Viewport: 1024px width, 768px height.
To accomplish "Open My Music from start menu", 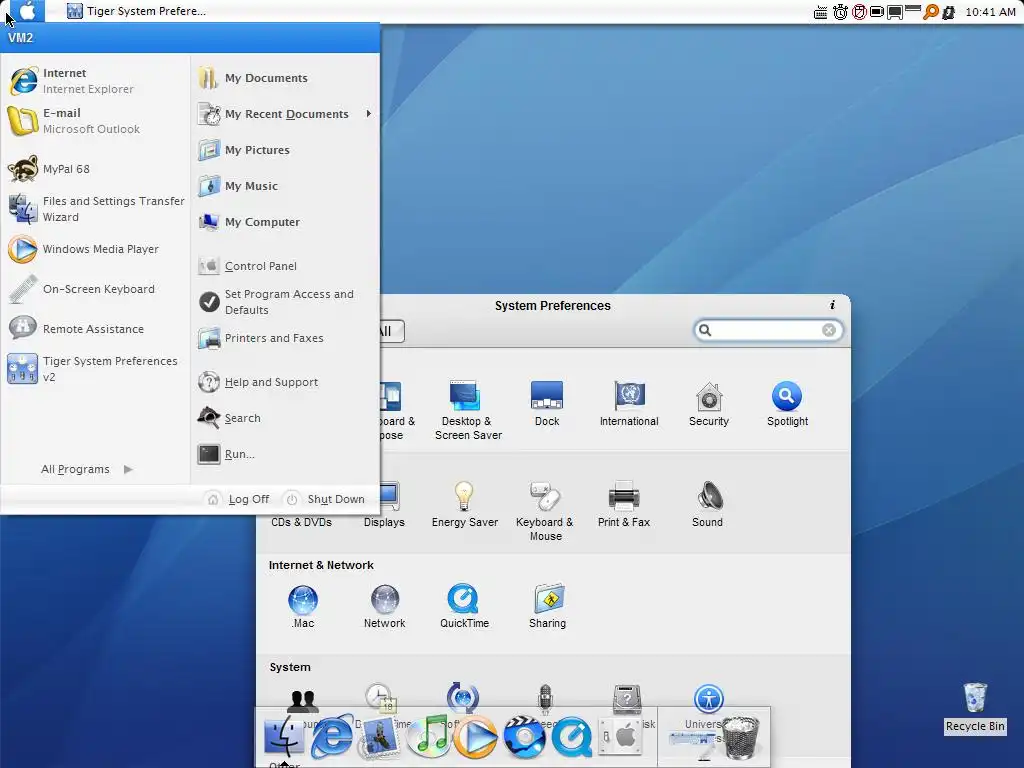I will tap(285, 186).
